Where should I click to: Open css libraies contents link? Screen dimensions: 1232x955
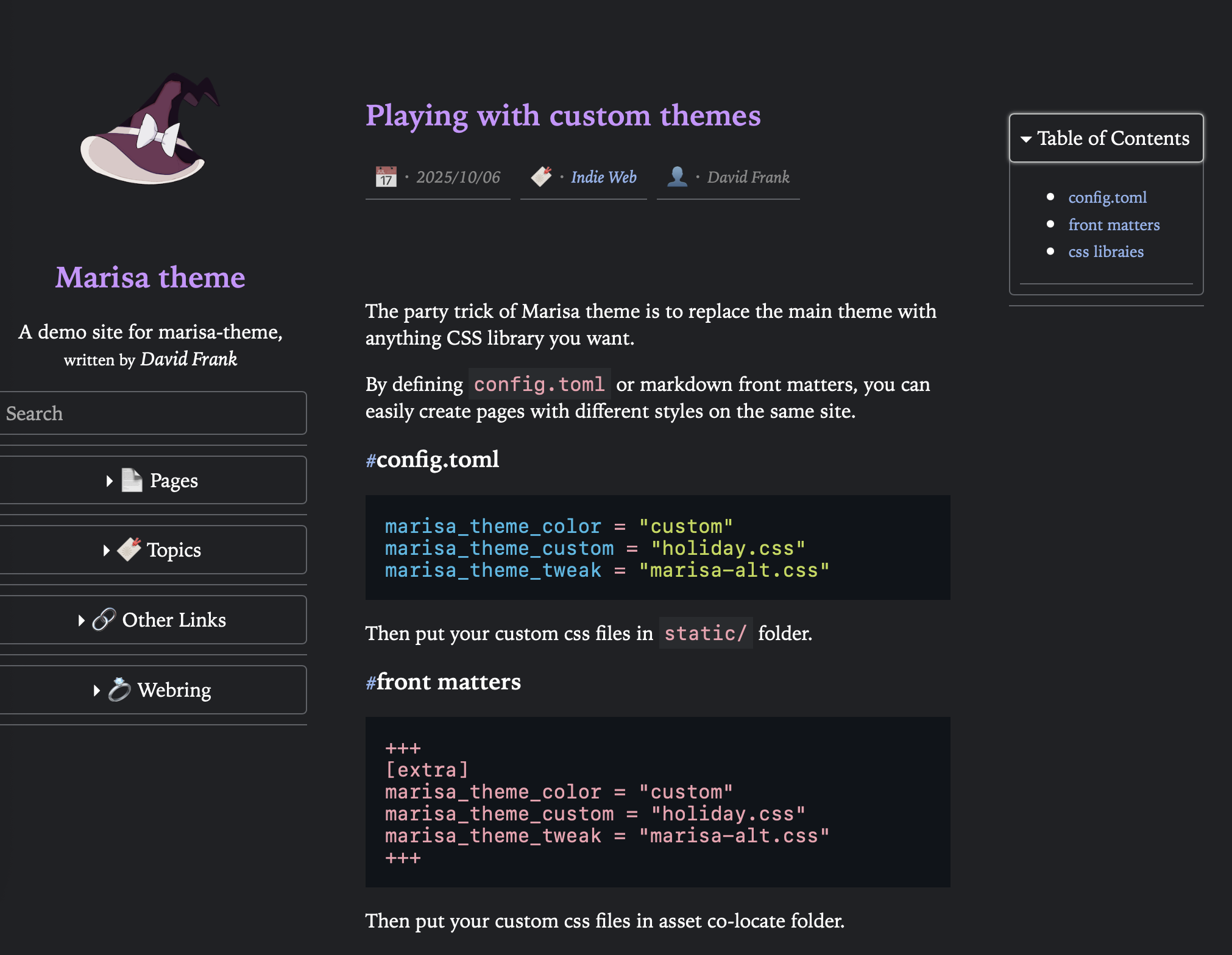click(x=1105, y=252)
